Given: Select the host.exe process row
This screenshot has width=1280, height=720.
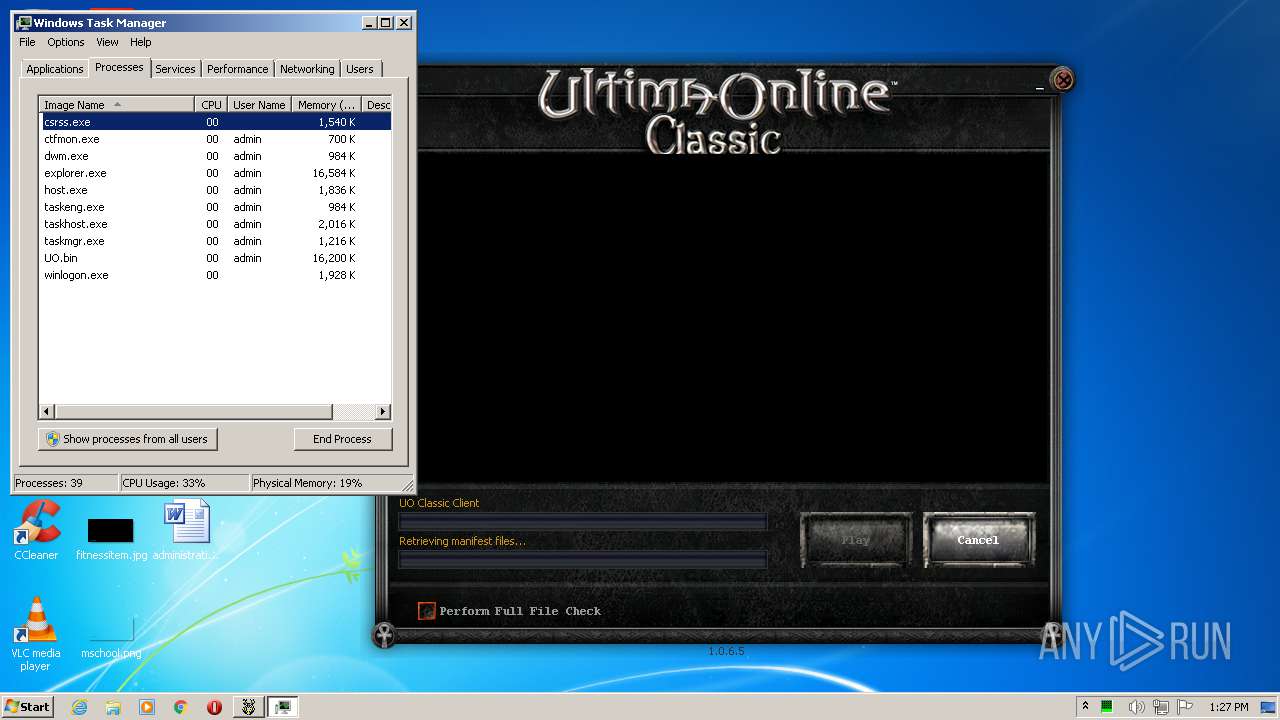Looking at the screenshot, I should (215, 190).
